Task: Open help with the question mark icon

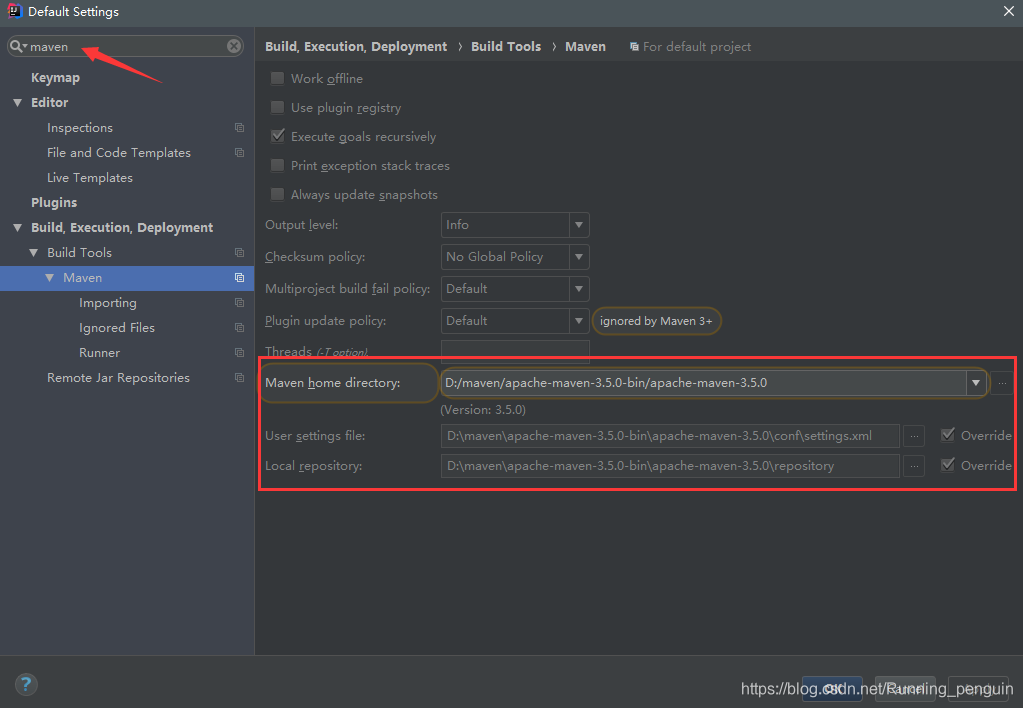Action: pos(25,685)
